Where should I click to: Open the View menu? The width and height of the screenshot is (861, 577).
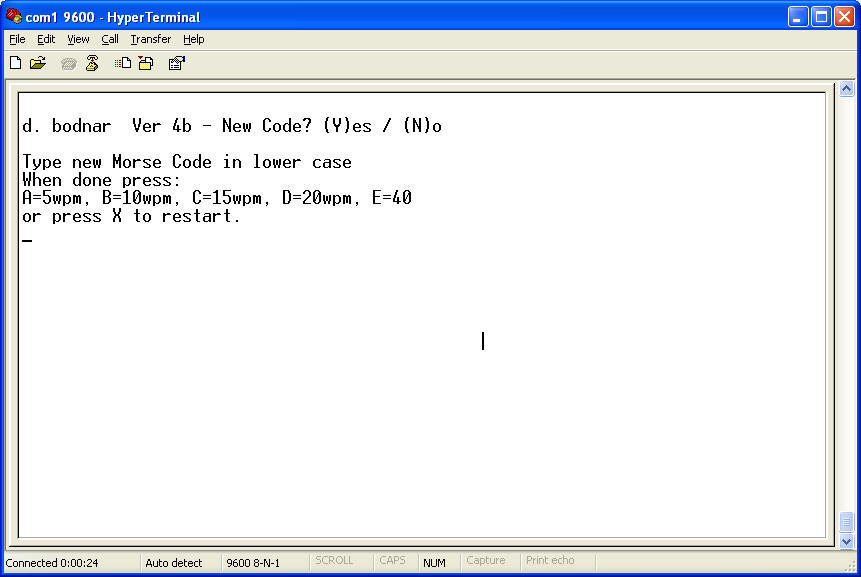78,39
